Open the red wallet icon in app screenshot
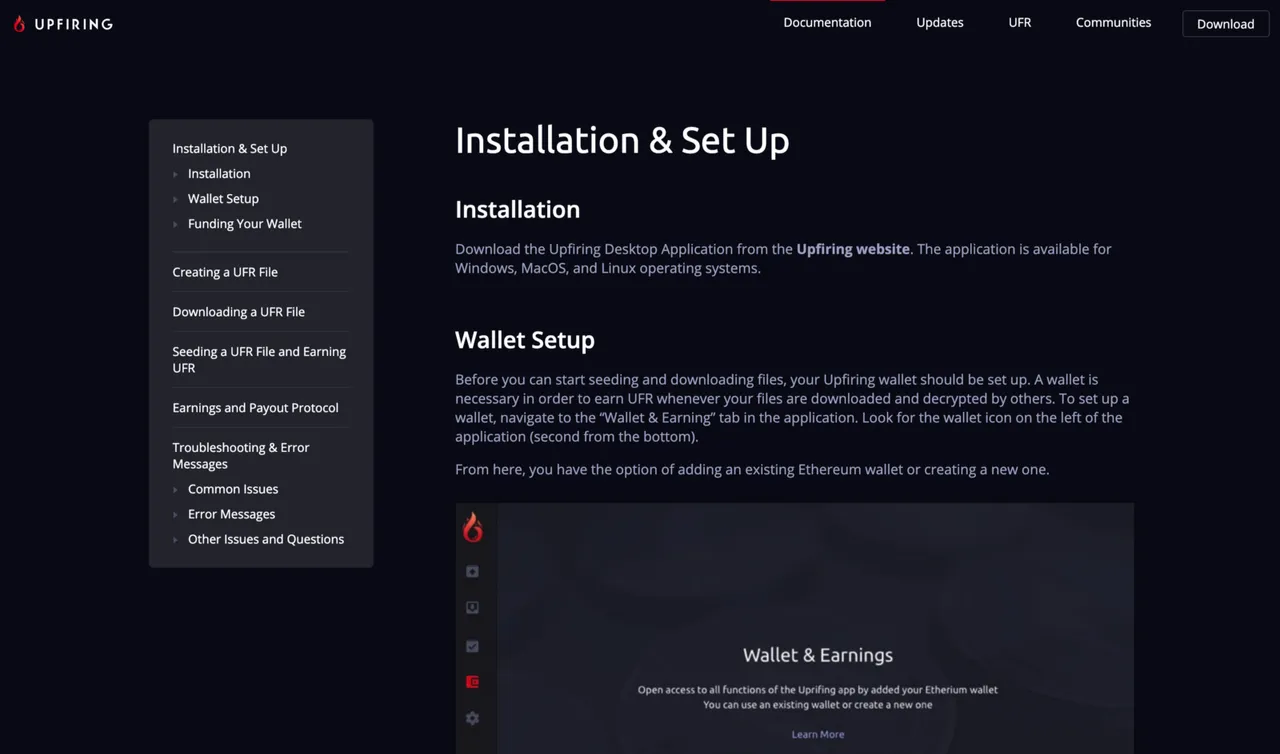The width and height of the screenshot is (1280, 754). click(473, 682)
